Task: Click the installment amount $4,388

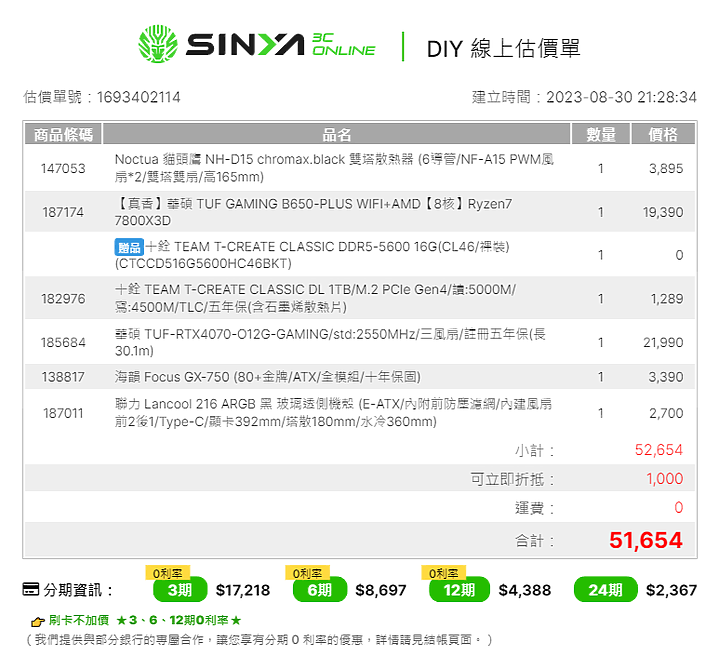Action: tap(525, 590)
